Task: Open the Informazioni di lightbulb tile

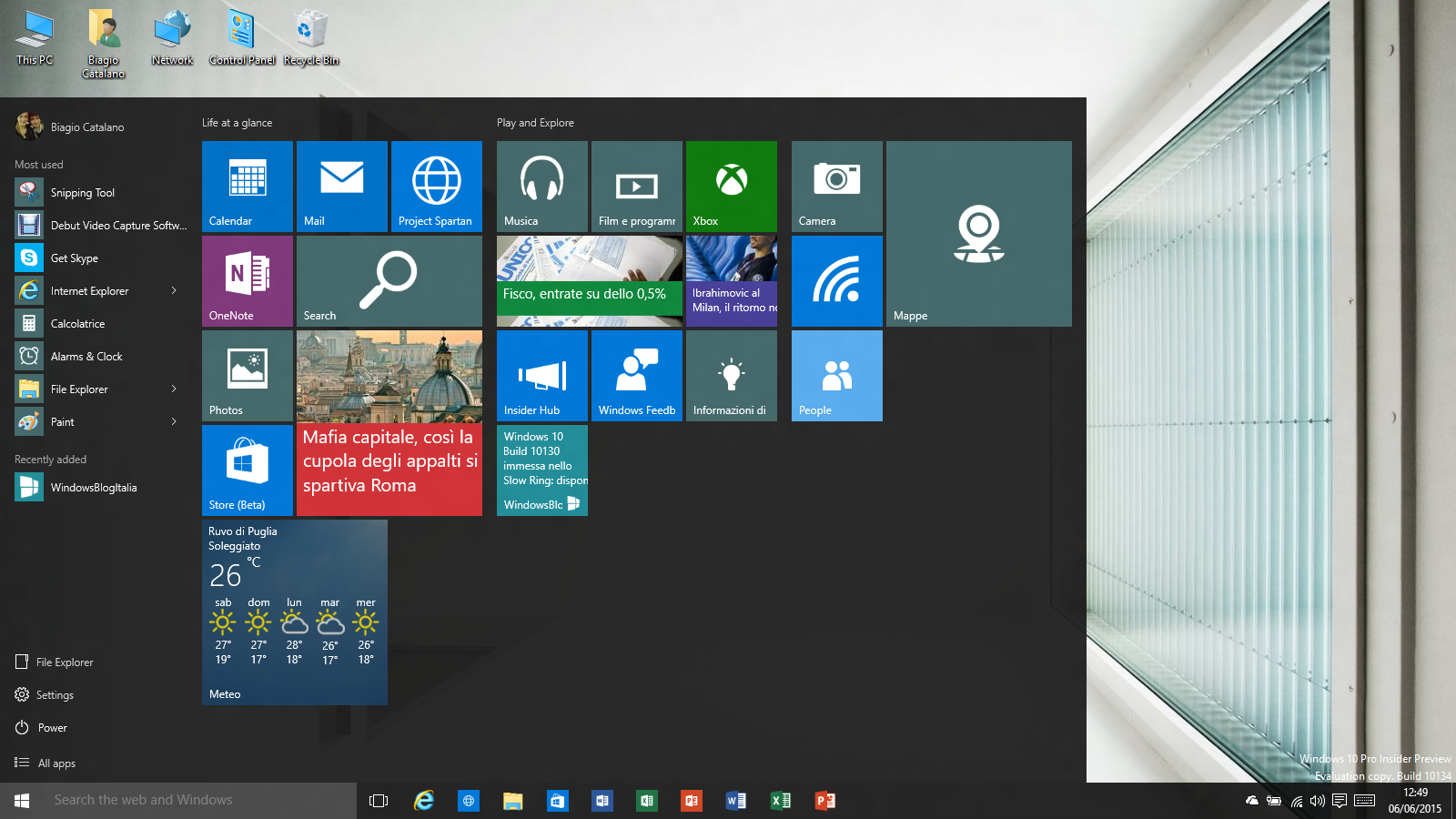Action: click(732, 376)
